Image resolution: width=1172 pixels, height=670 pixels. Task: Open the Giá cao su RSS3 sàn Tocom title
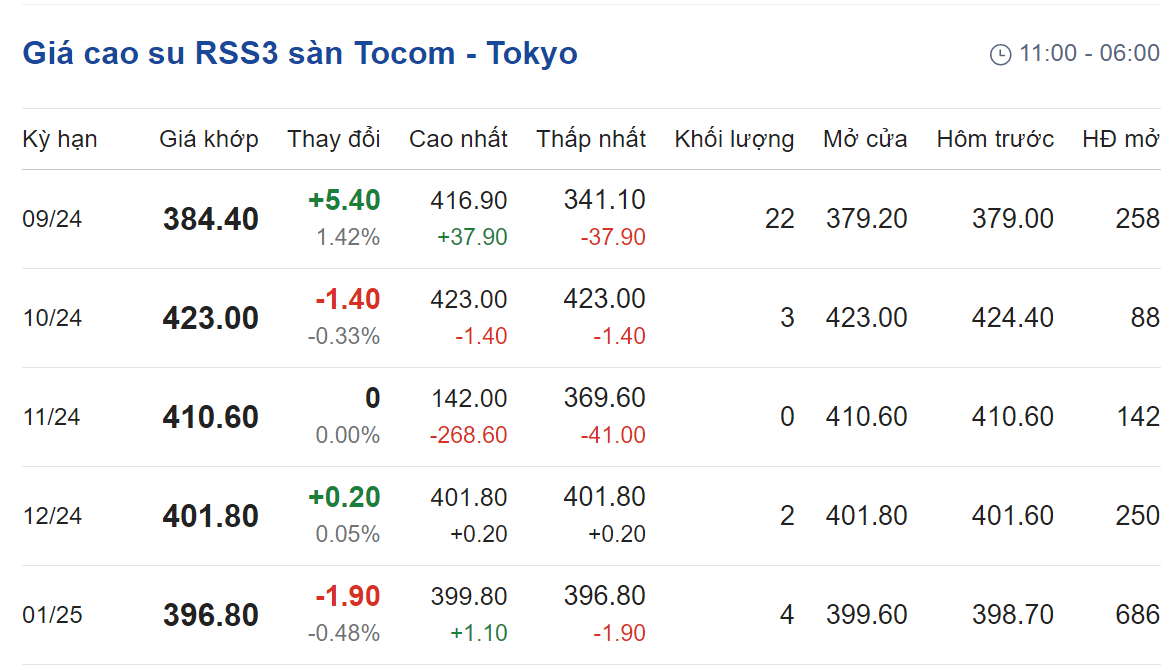(x=300, y=53)
